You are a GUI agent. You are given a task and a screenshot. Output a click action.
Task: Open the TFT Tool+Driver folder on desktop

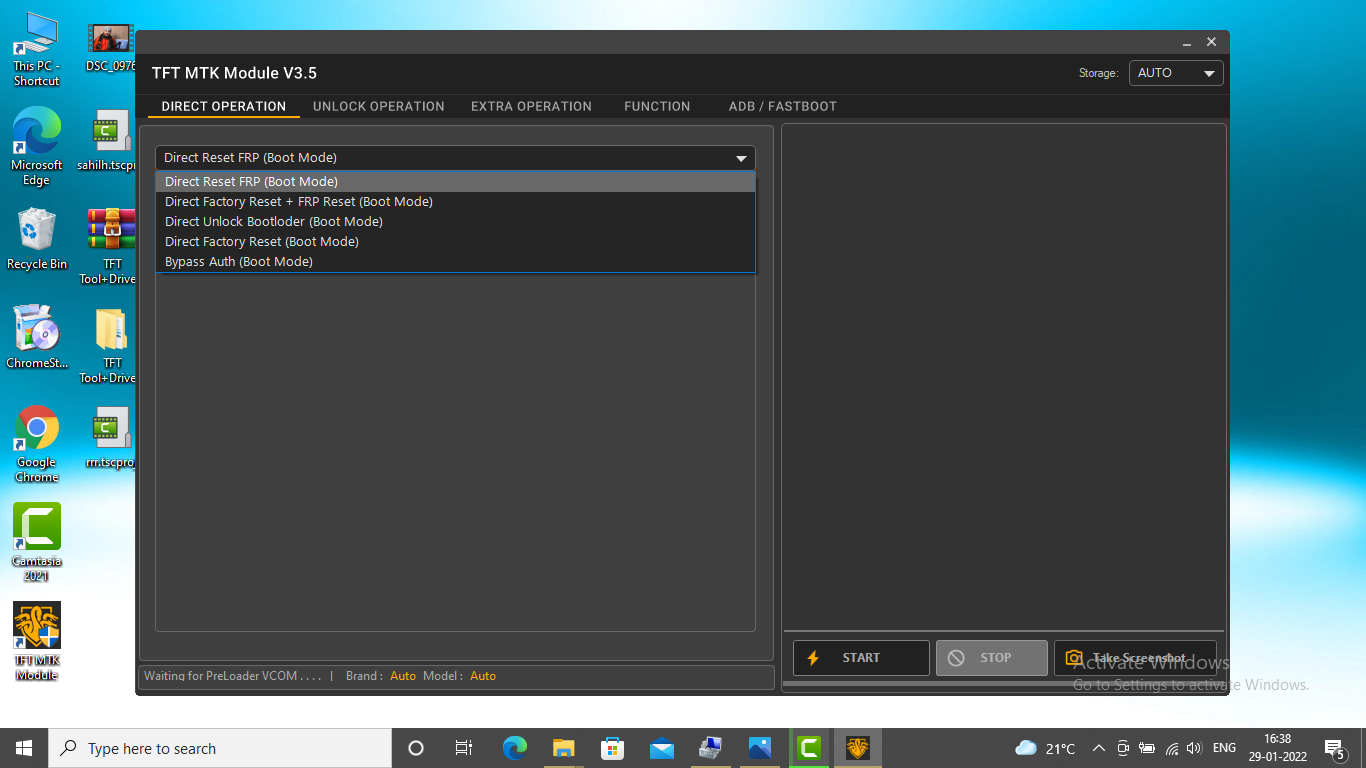click(110, 345)
